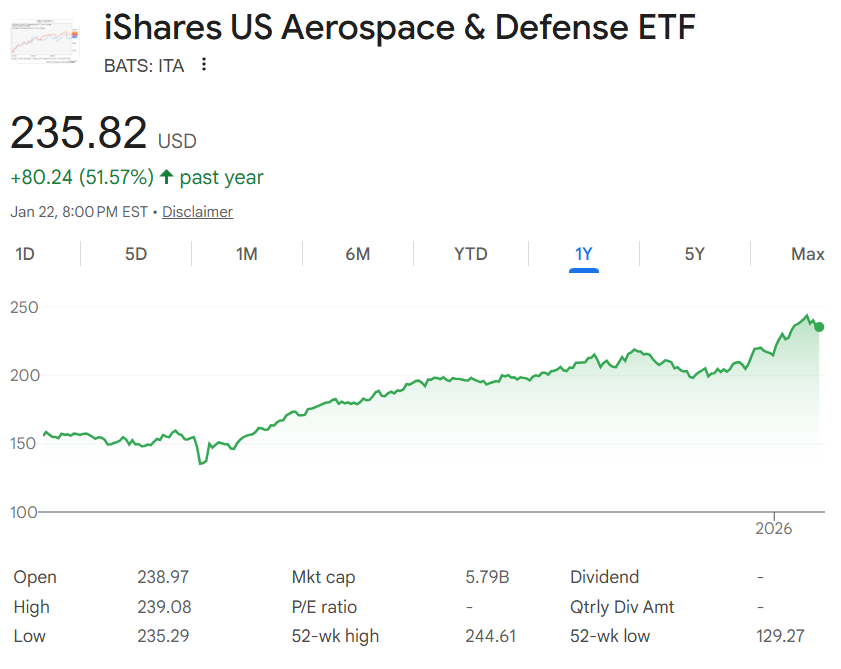Show the 5Y chart view
841x669 pixels.
coord(695,254)
